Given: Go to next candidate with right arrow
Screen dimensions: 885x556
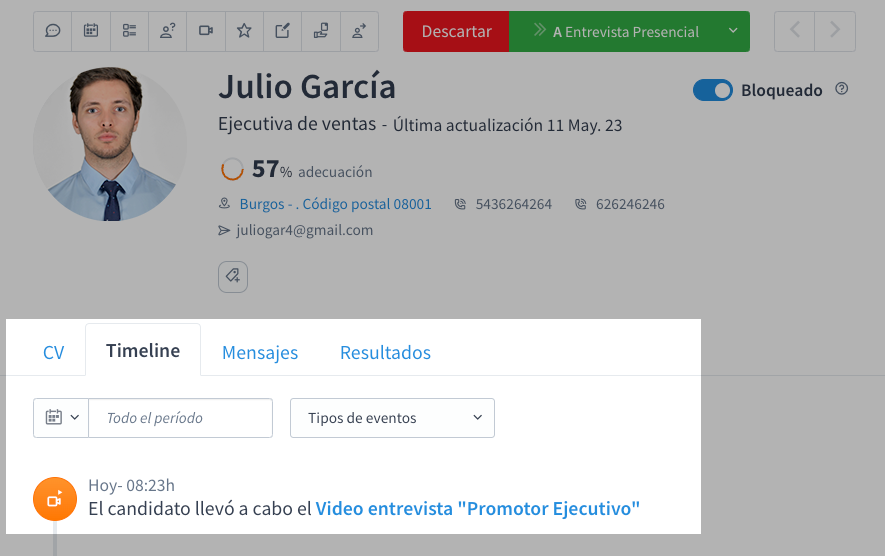Looking at the screenshot, I should pos(835,31).
